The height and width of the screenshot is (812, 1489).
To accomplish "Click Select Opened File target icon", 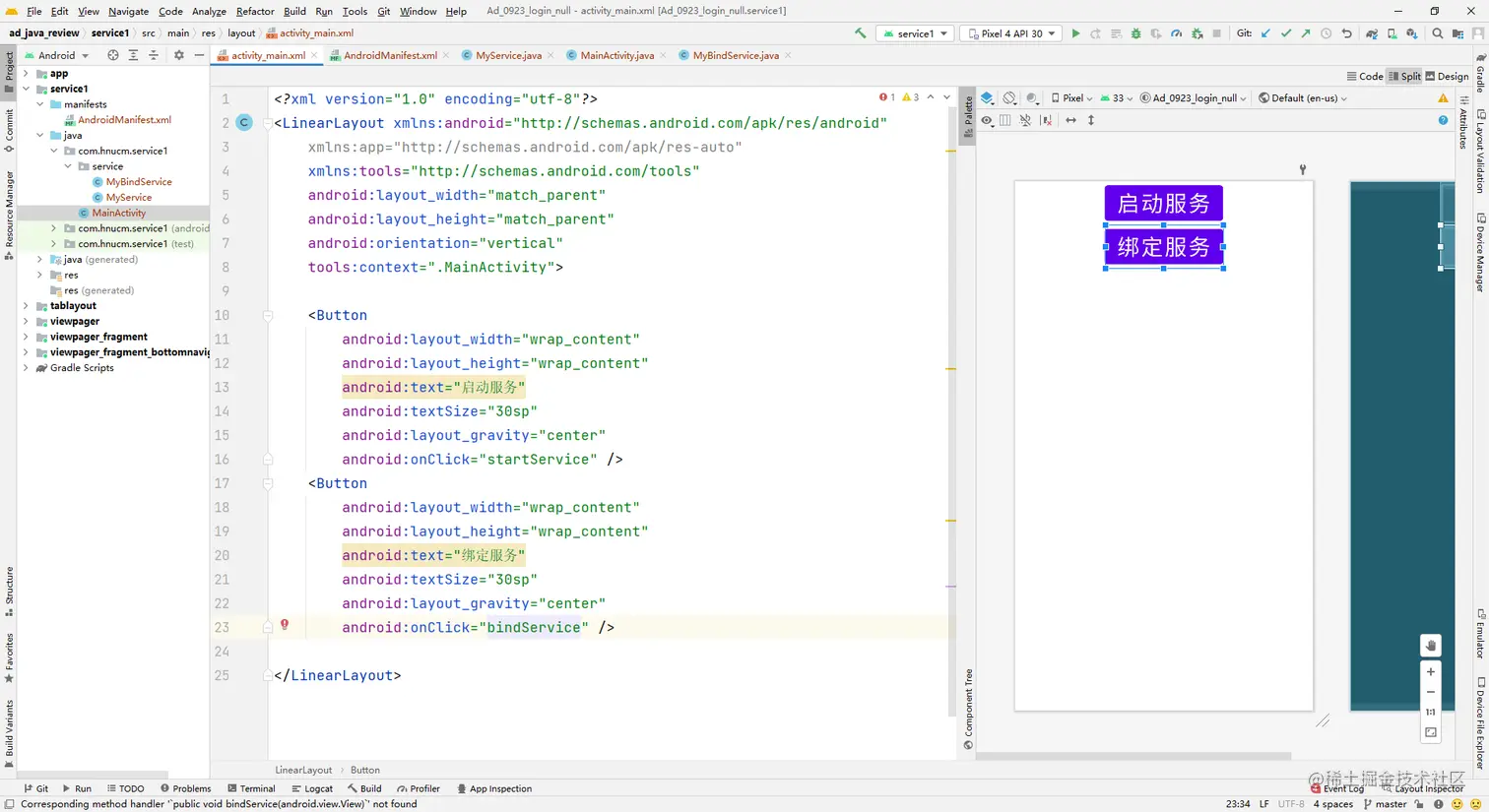I will tap(112, 55).
